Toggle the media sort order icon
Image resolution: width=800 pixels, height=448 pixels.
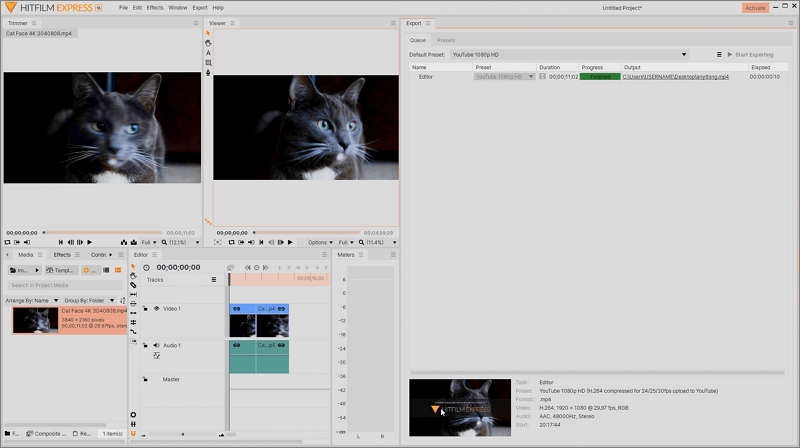pos(122,301)
